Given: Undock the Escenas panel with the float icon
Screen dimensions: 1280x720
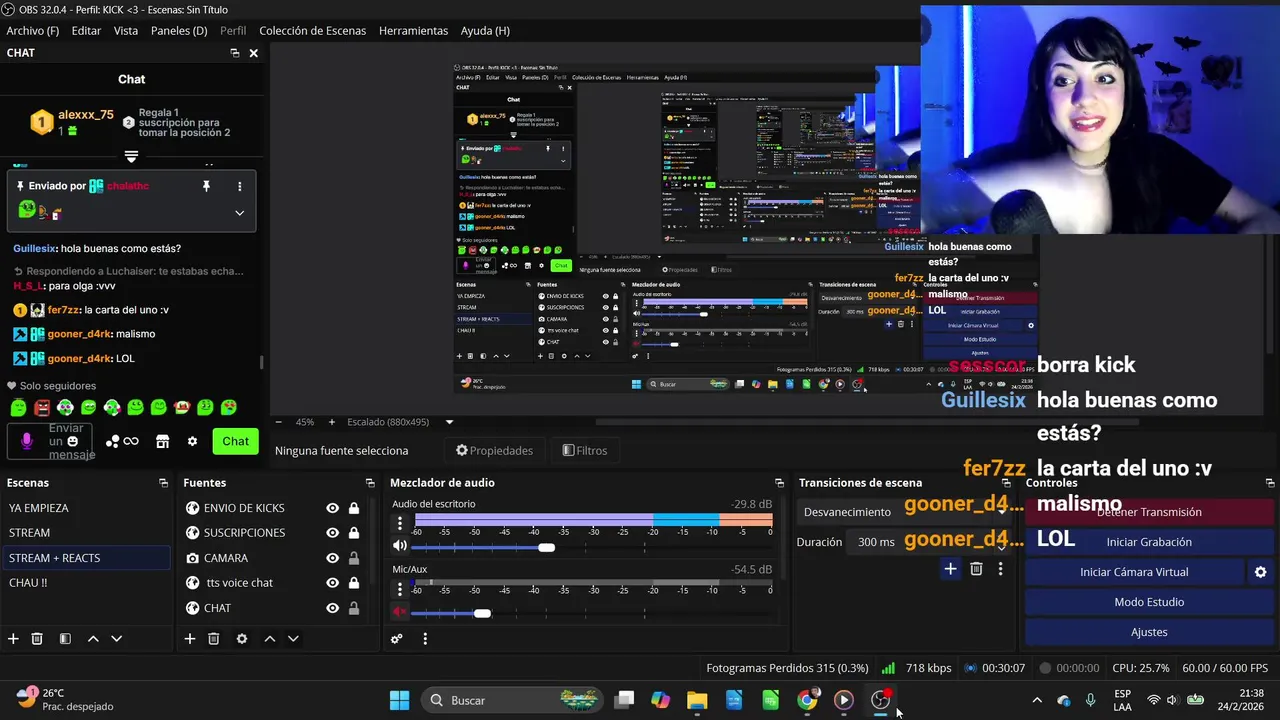Looking at the screenshot, I should (x=163, y=483).
